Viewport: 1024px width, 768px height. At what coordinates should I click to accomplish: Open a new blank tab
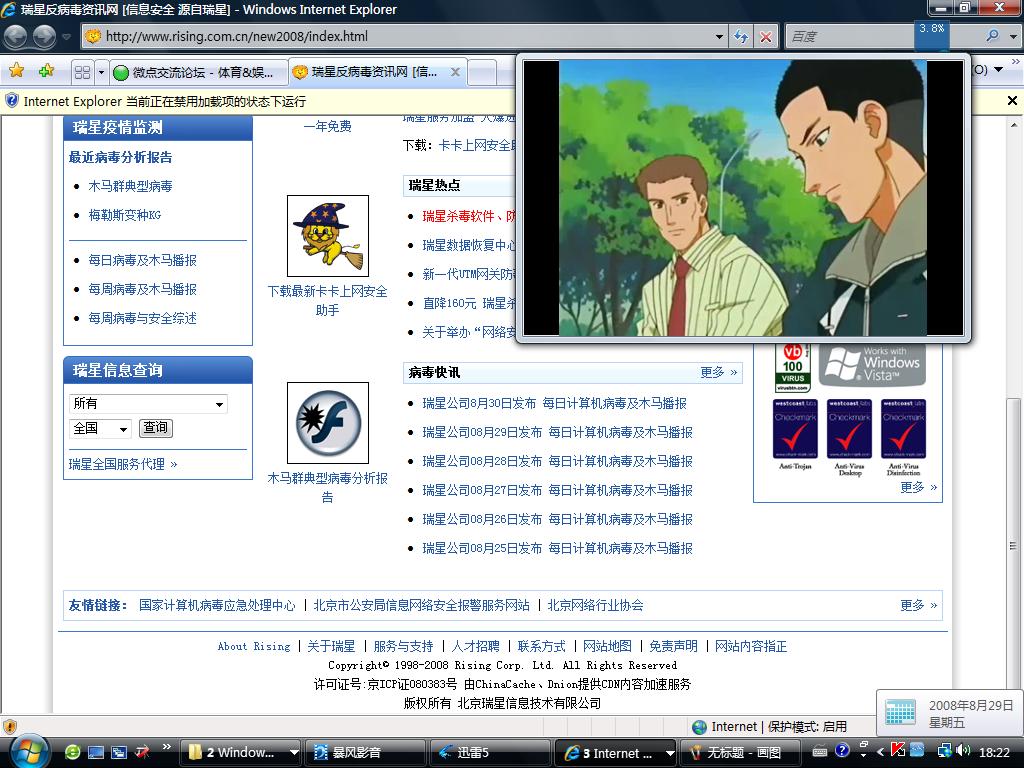pos(482,72)
